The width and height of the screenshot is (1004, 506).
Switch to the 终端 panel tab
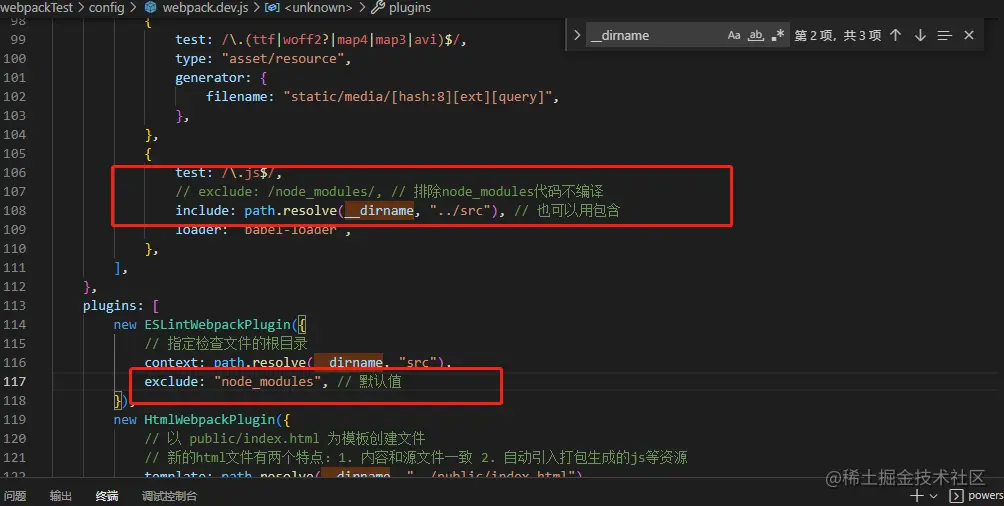(107, 496)
